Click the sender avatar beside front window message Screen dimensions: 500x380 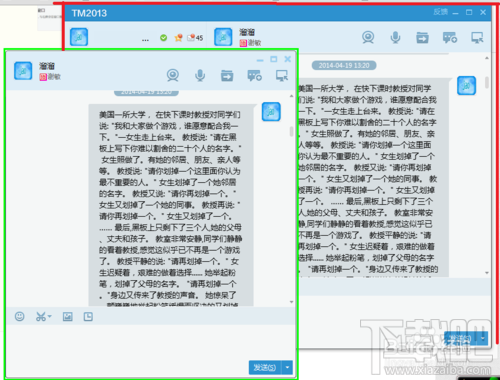tap(271, 111)
